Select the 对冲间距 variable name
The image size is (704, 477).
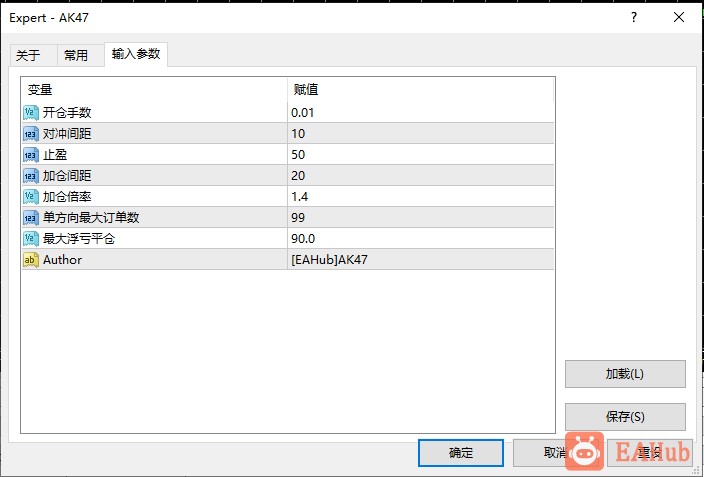coord(67,133)
